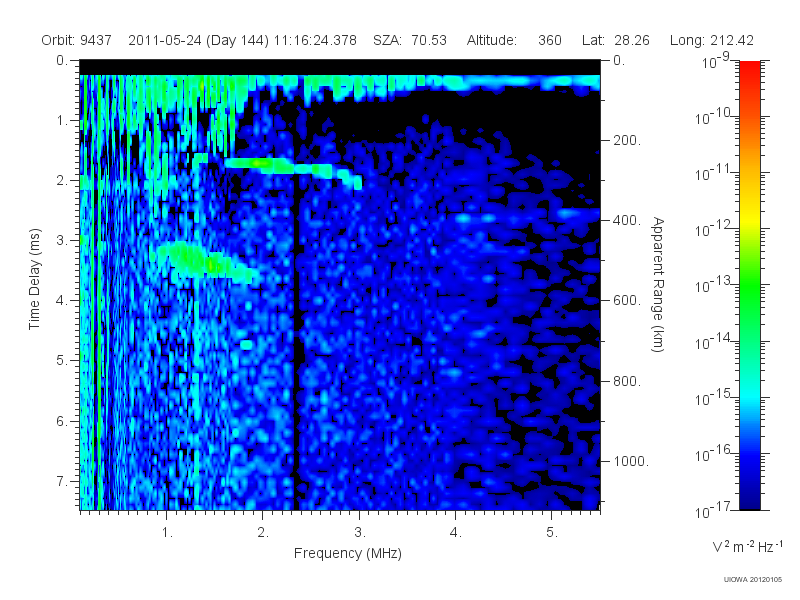Click the 'Lat: 28.26' text
The image size is (800, 600).
coord(616,40)
